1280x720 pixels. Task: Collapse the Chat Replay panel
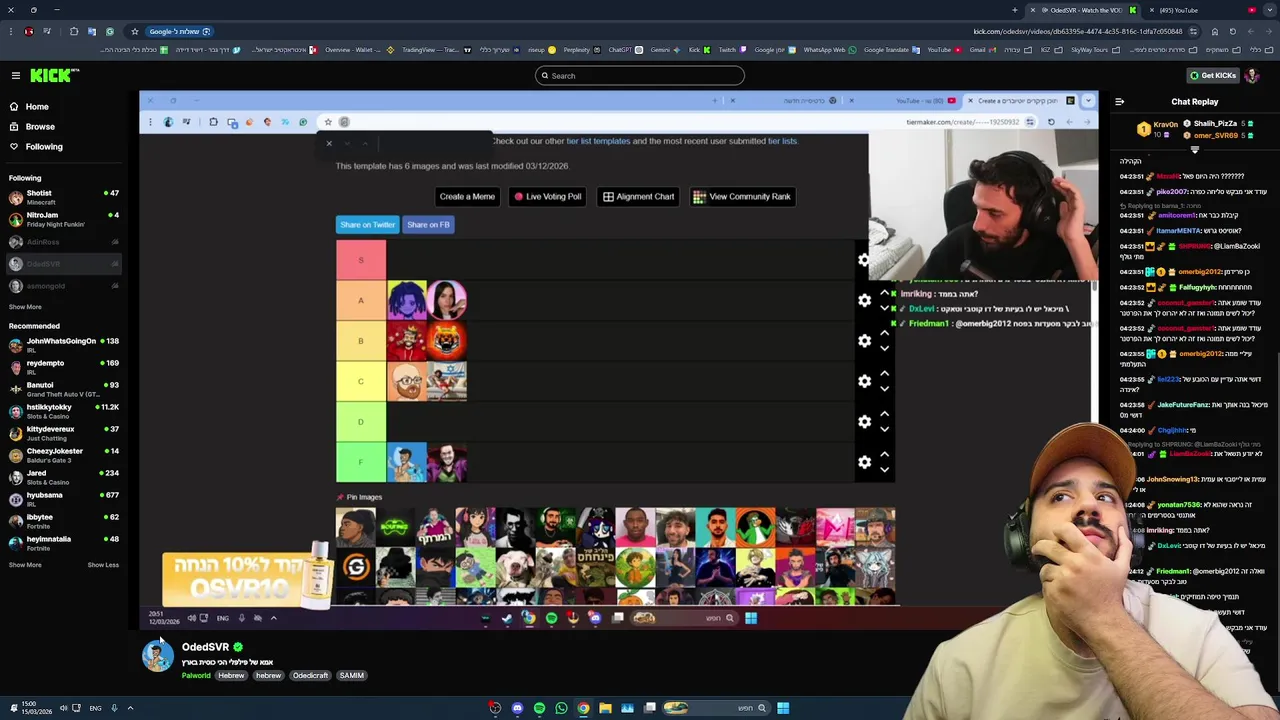(x=1119, y=101)
